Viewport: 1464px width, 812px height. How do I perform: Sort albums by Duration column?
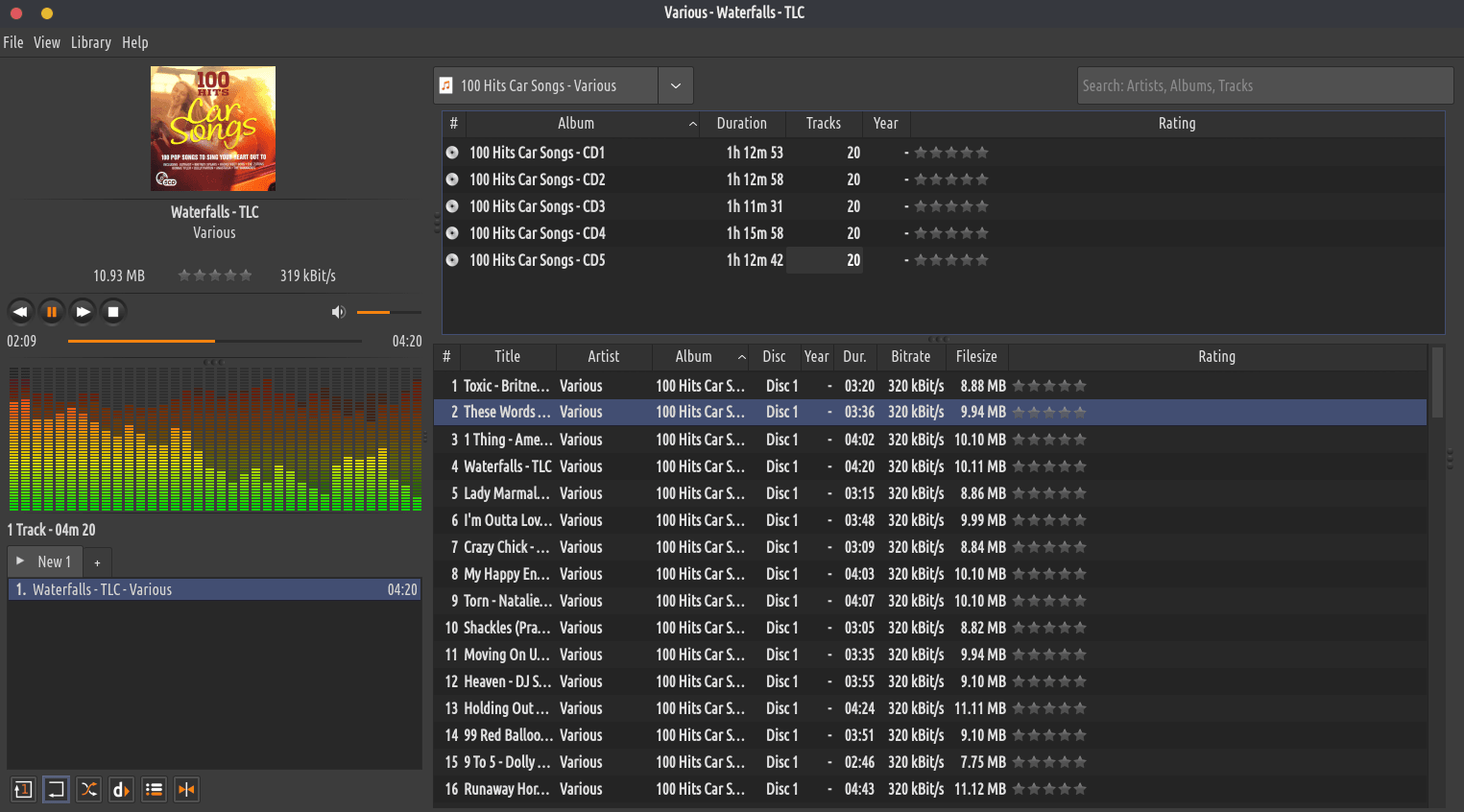click(742, 123)
